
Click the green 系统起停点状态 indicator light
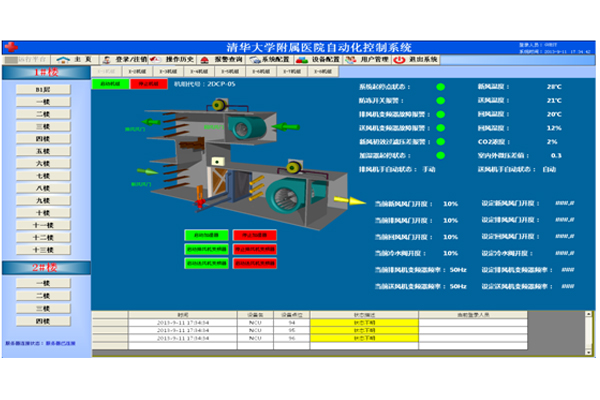440,87
